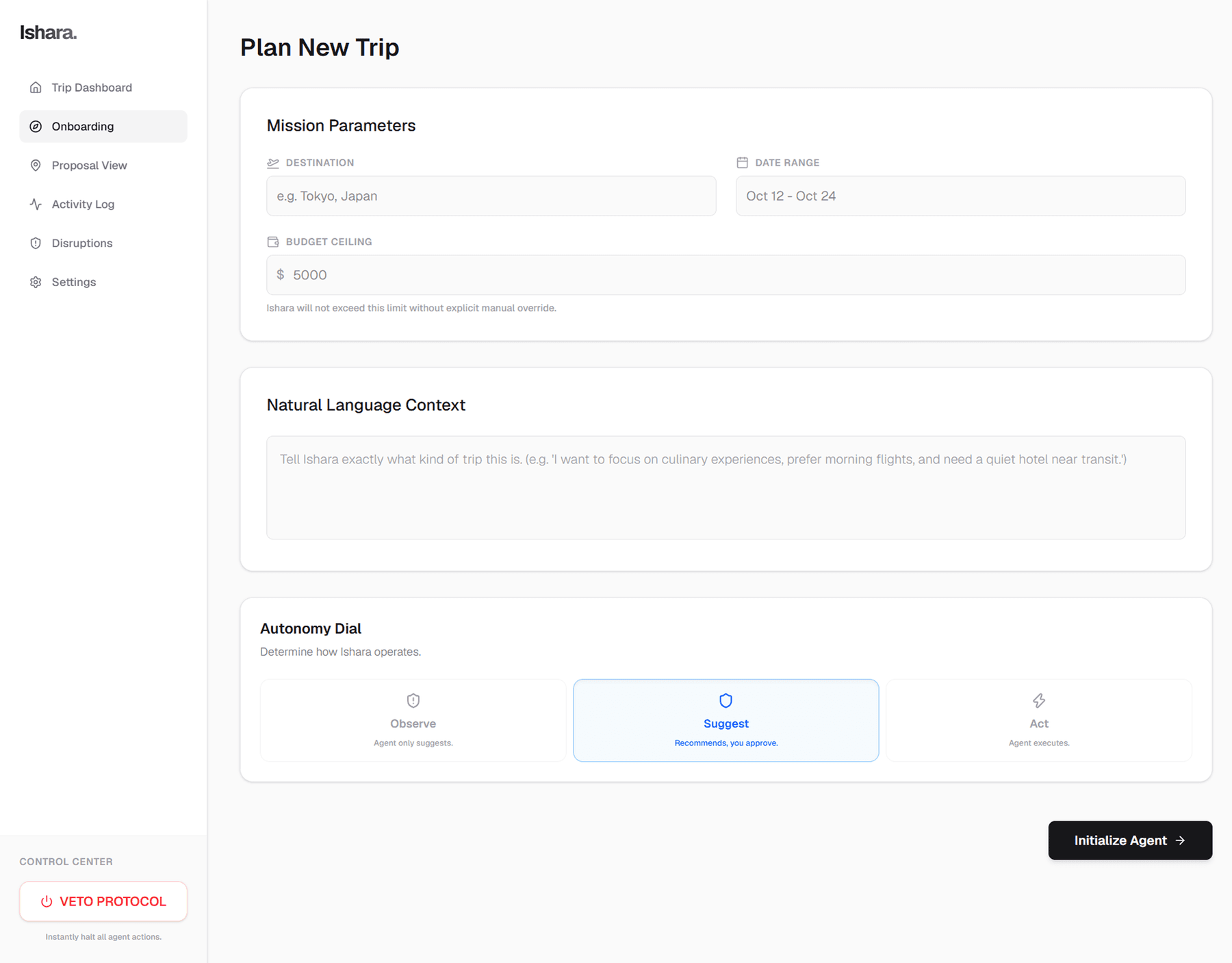The image size is (1232, 963).
Task: Switch autonomy mode to Act
Action: point(1039,720)
